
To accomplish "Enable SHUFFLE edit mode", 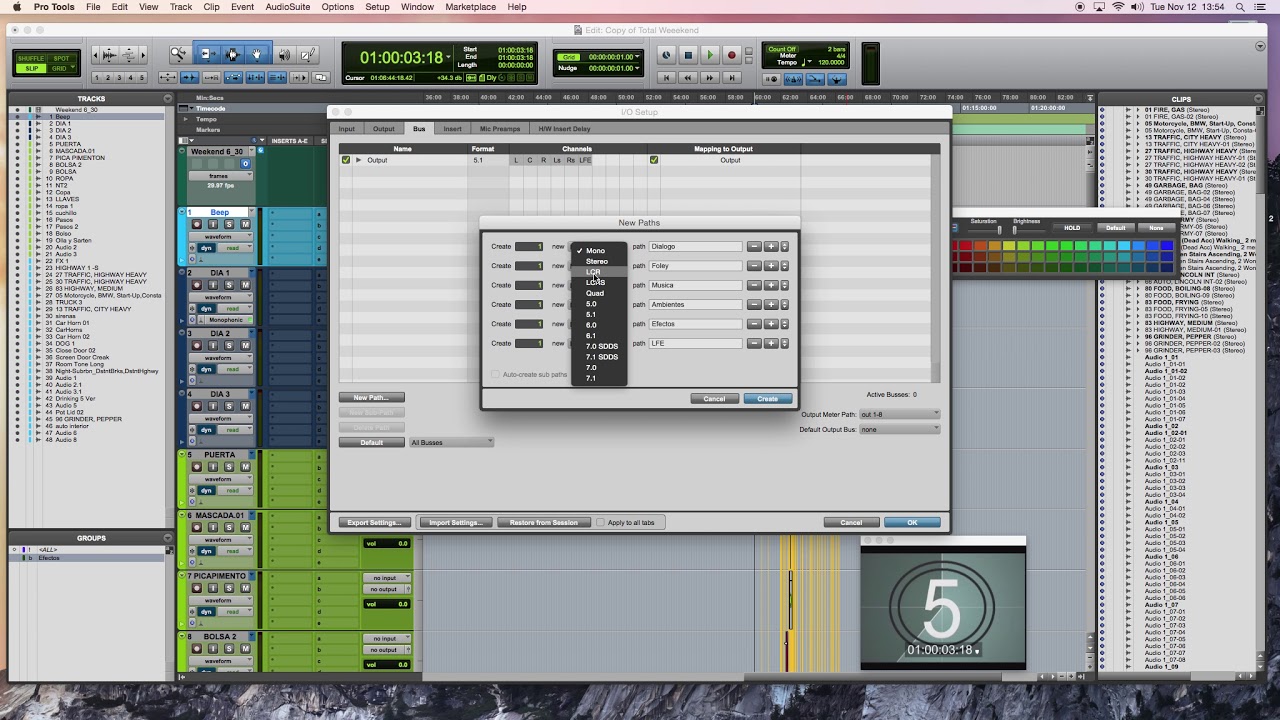I will tap(32, 59).
